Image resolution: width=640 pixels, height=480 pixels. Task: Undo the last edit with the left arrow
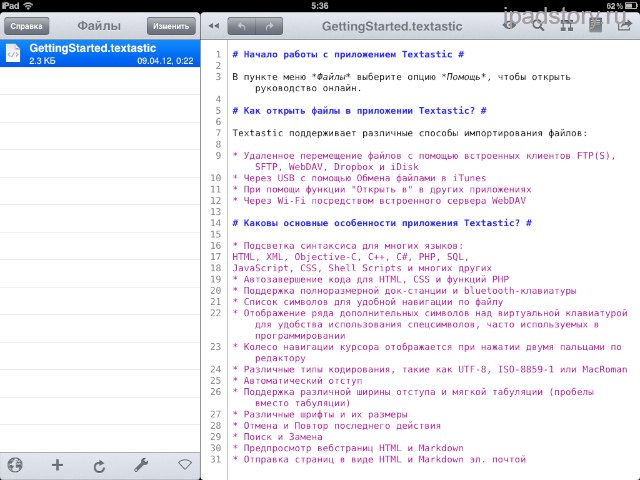click(241, 27)
